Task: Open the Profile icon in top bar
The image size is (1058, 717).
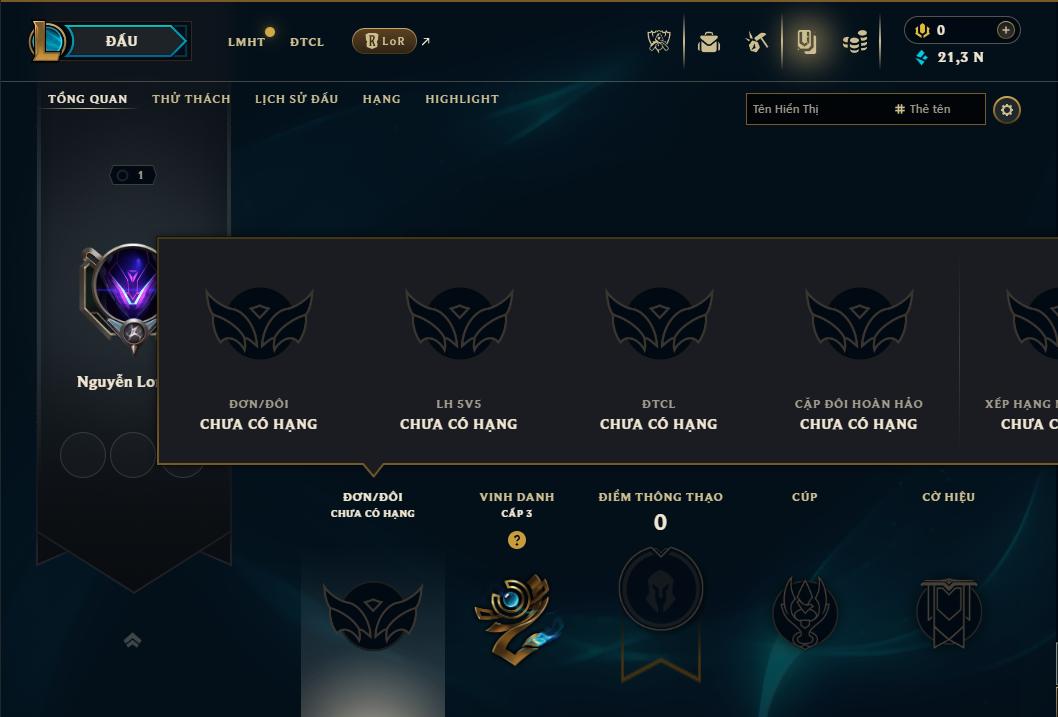Action: click(806, 42)
